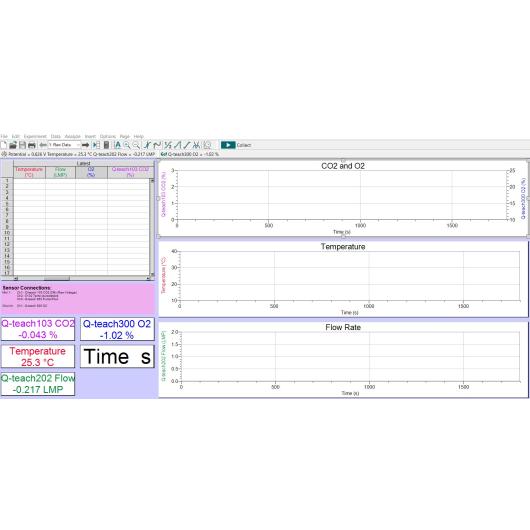The width and height of the screenshot is (530, 530).
Task: Open the Page menu
Action: (125, 136)
